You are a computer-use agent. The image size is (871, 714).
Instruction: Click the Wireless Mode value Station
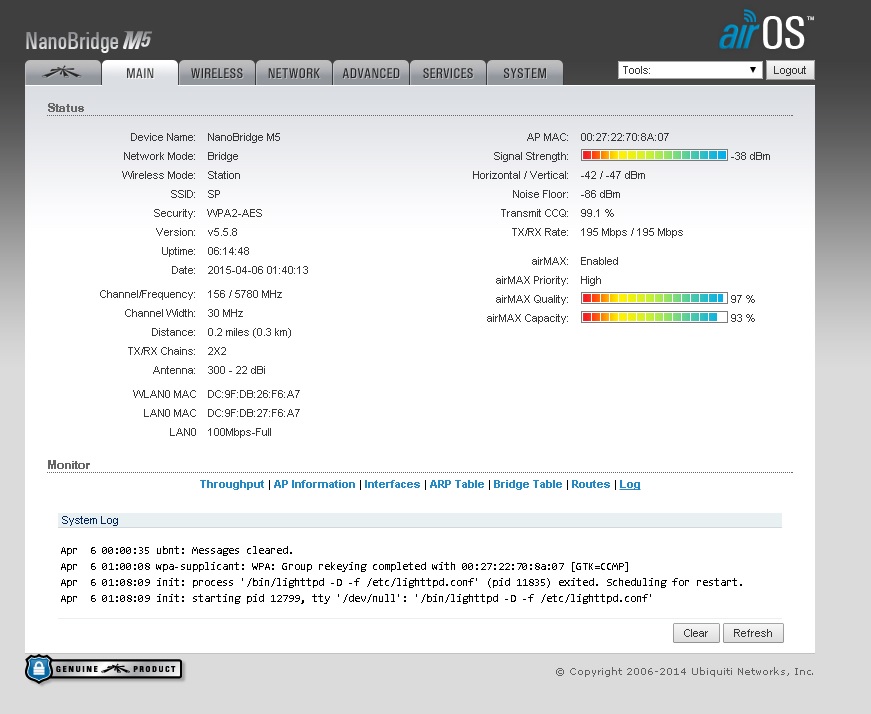224,175
